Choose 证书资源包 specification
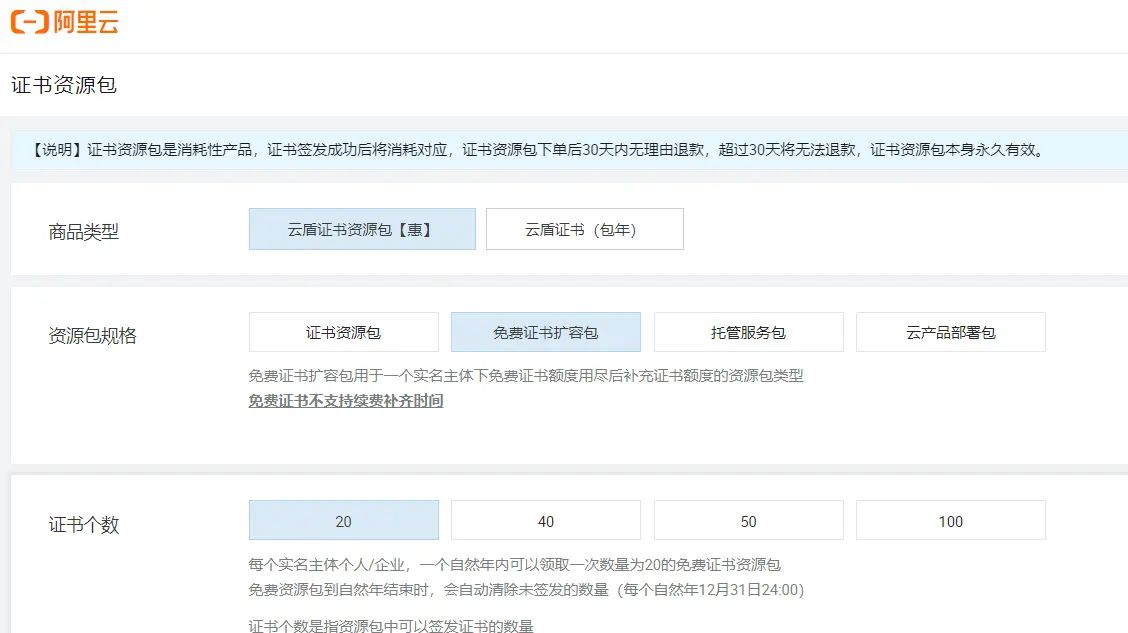This screenshot has width=1128, height=633. (x=344, y=332)
